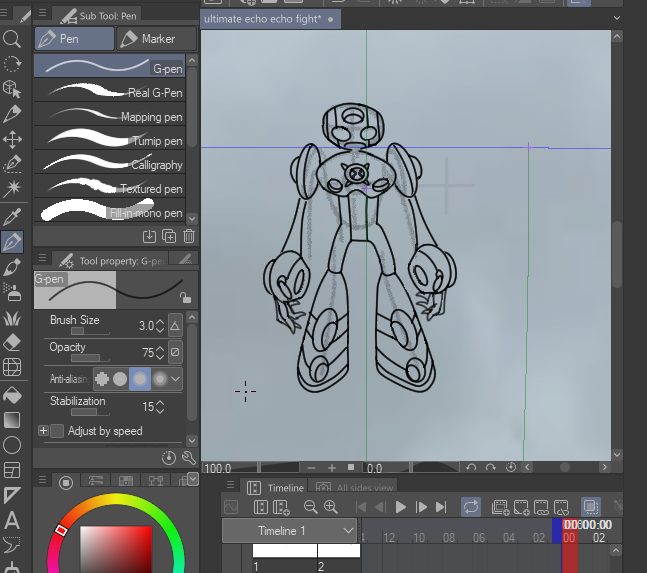Choose weak anti-aliasing option
The height and width of the screenshot is (573, 647).
coord(120,379)
